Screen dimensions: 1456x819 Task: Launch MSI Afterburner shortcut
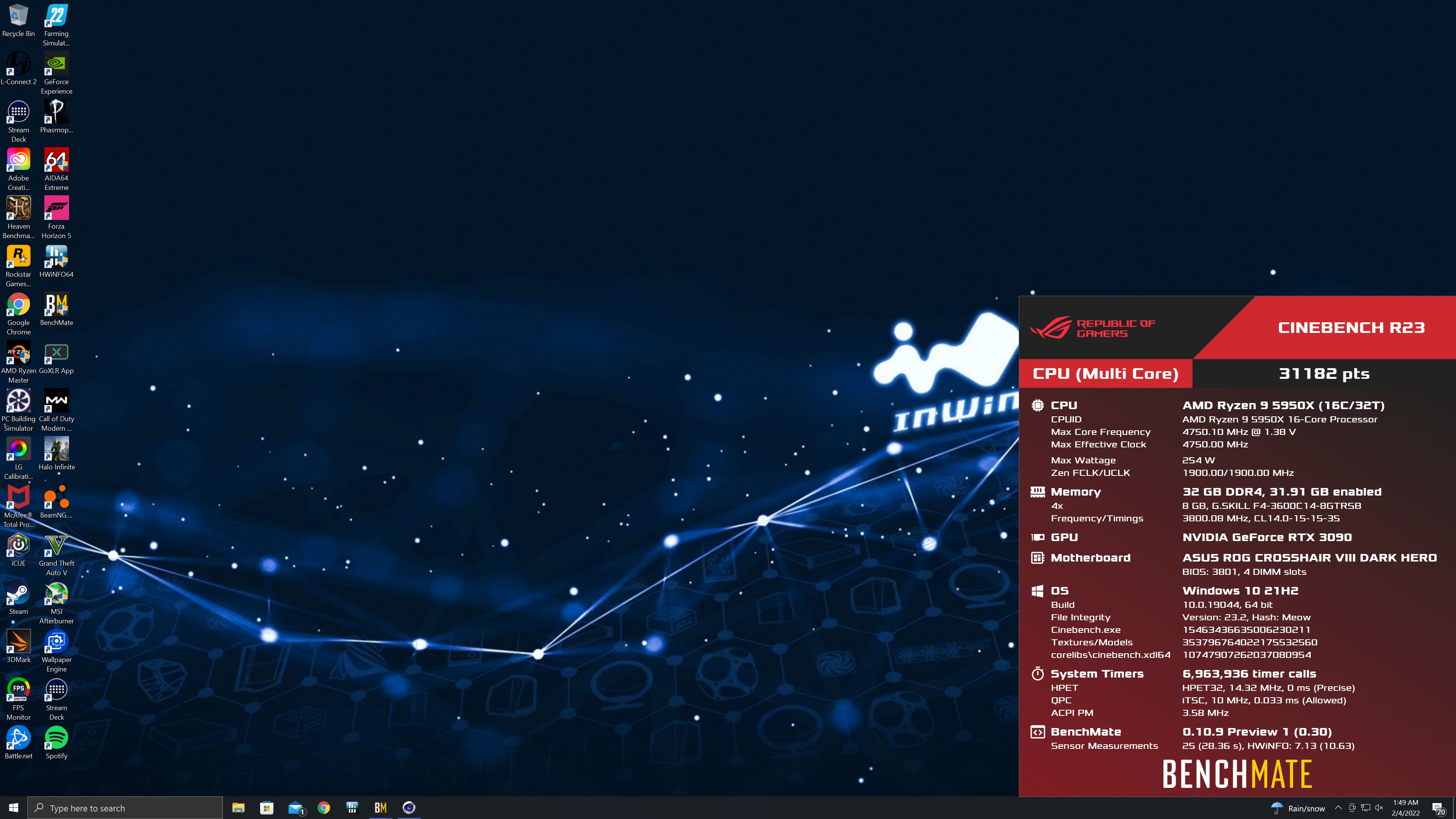56,602
